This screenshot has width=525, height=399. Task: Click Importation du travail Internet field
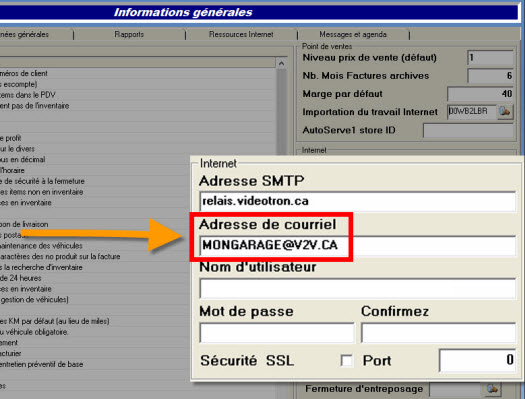coord(472,111)
